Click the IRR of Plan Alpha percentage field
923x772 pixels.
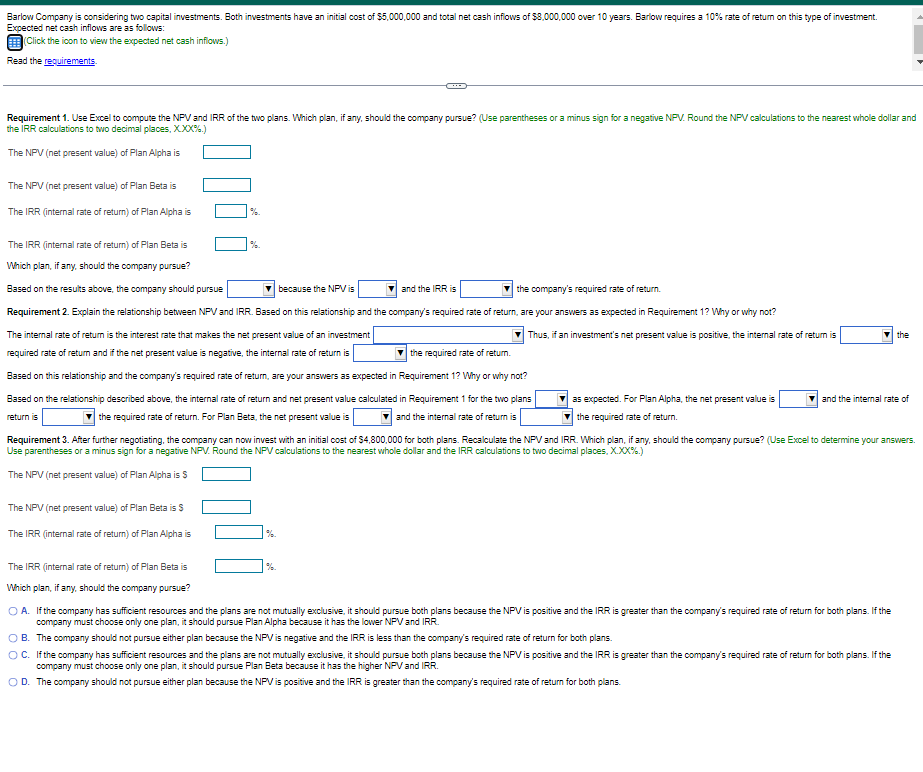click(229, 211)
